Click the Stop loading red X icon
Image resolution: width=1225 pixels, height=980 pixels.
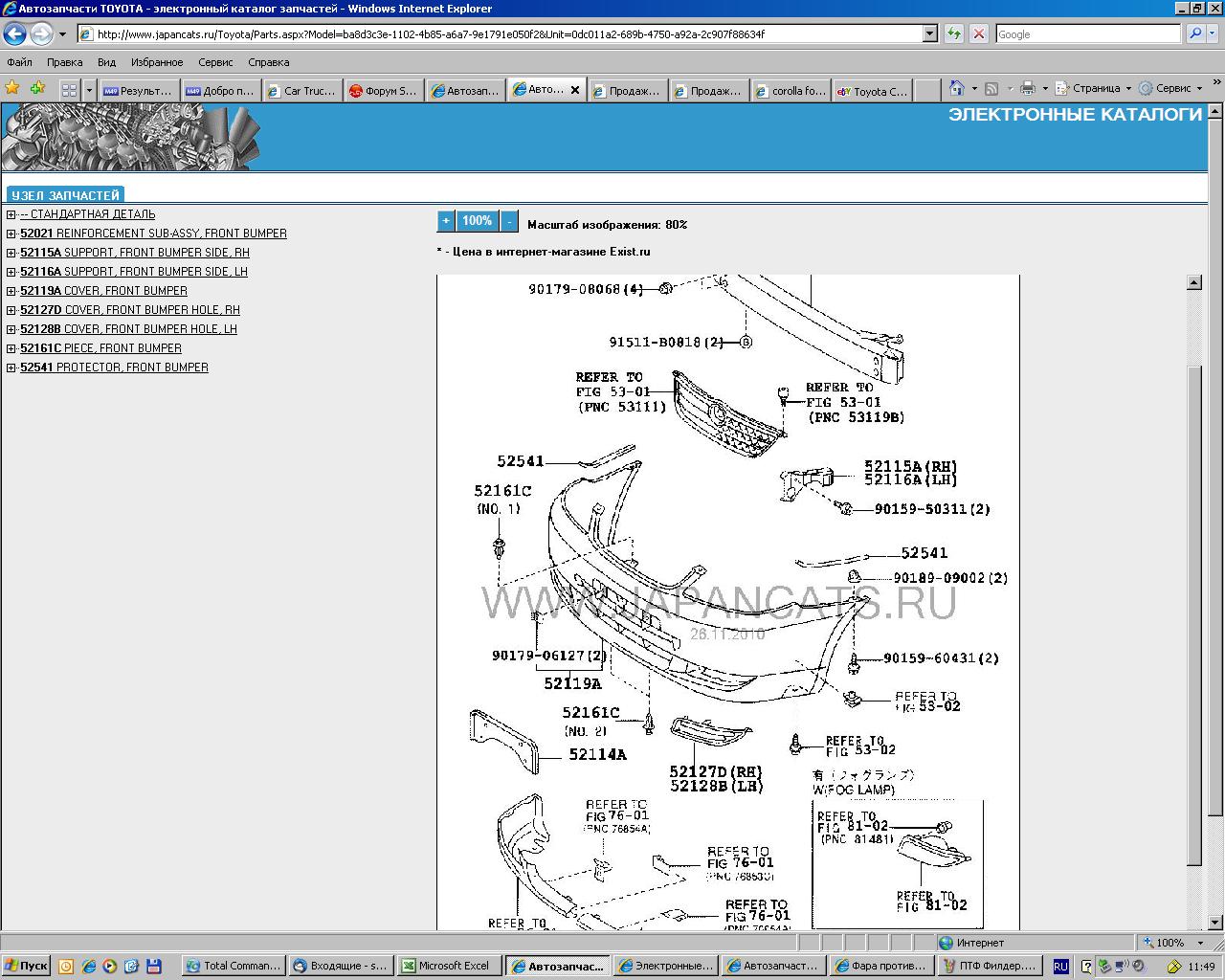click(x=978, y=33)
